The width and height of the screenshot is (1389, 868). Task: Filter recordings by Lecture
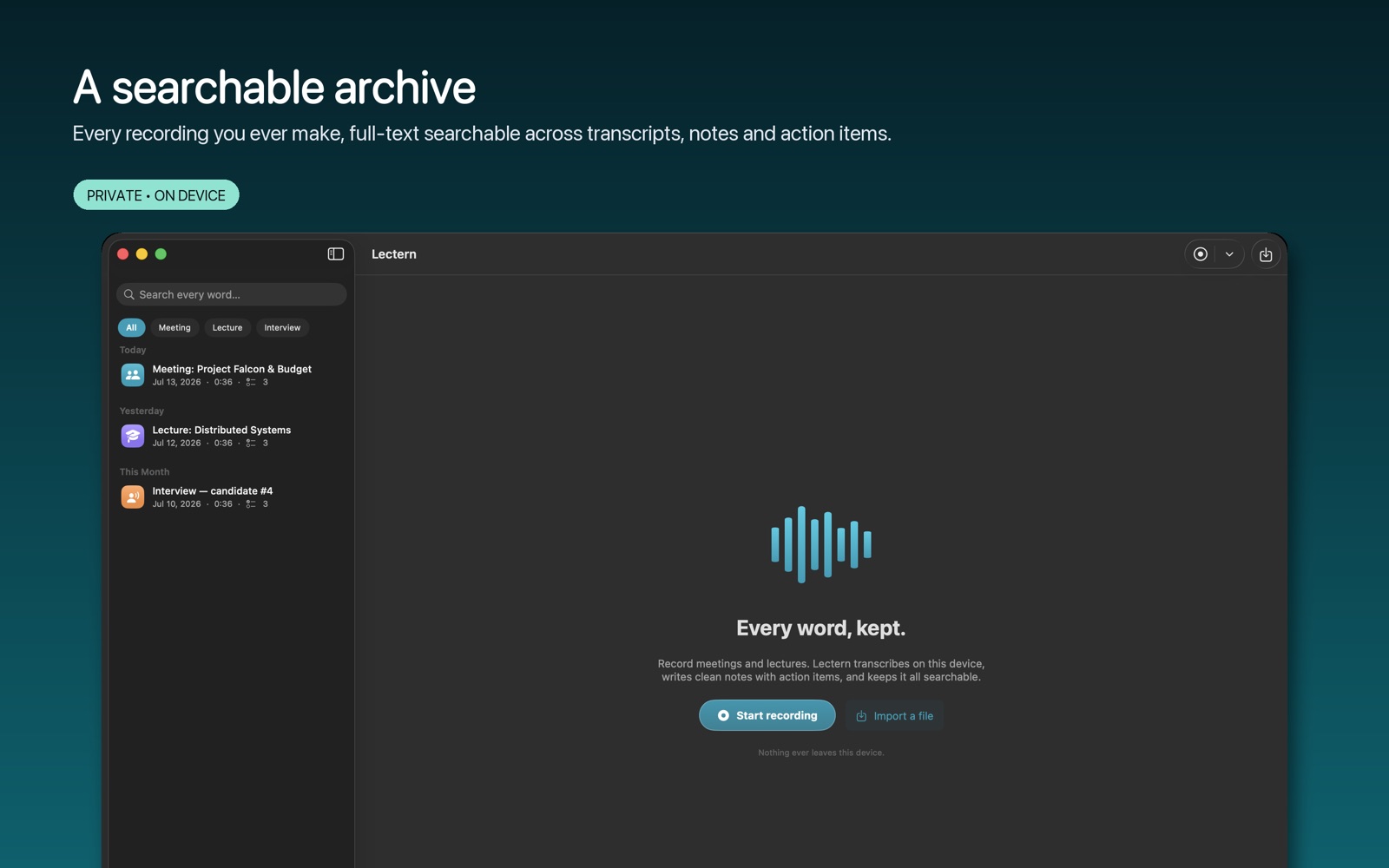(x=227, y=327)
